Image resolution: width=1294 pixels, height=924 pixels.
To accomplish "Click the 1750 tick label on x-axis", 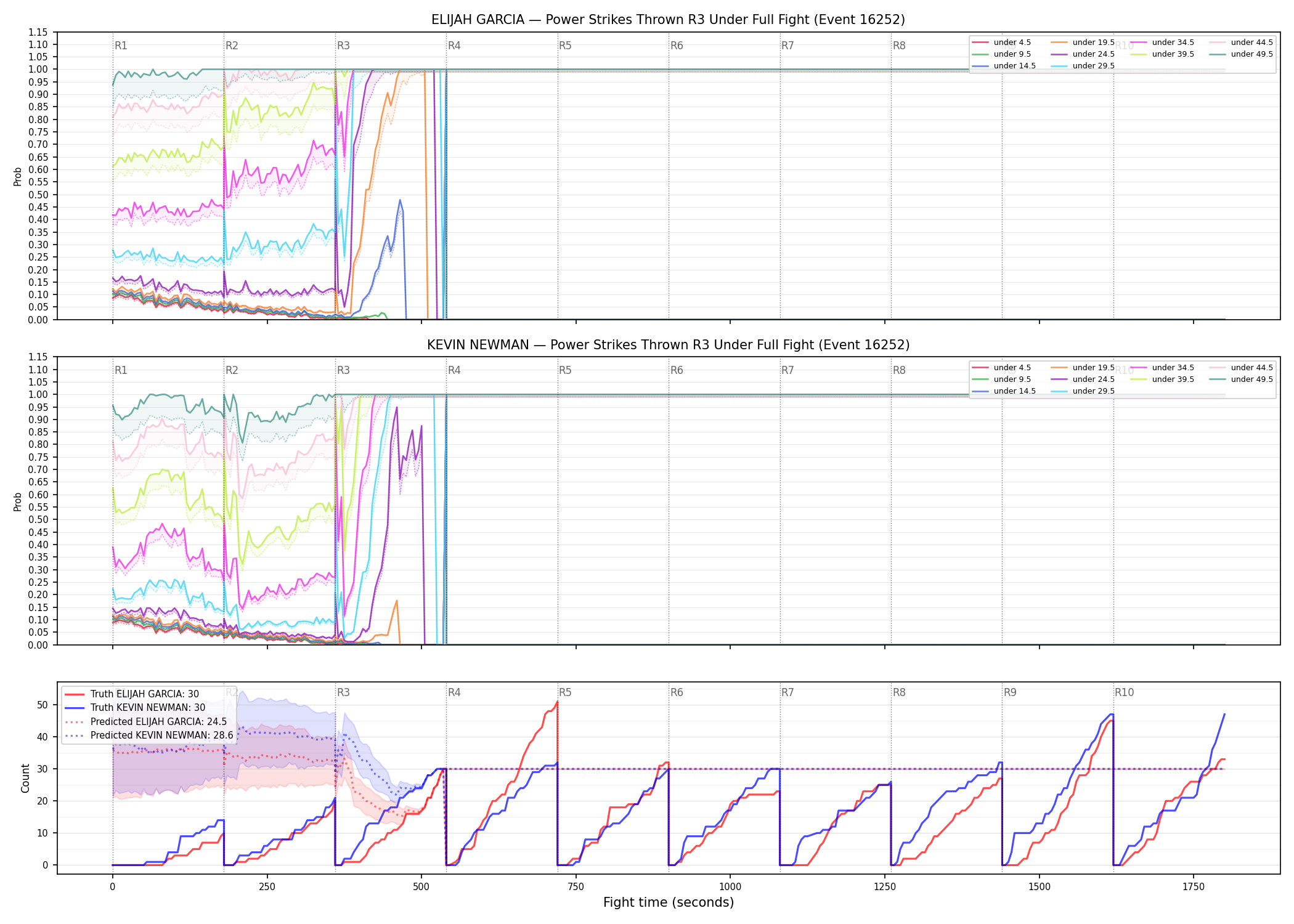I will click(x=1194, y=887).
